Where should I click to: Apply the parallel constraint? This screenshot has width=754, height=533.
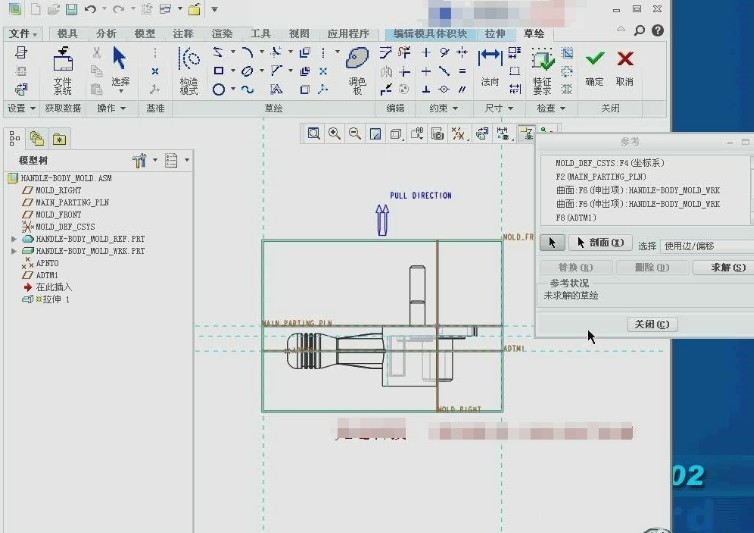click(462, 89)
